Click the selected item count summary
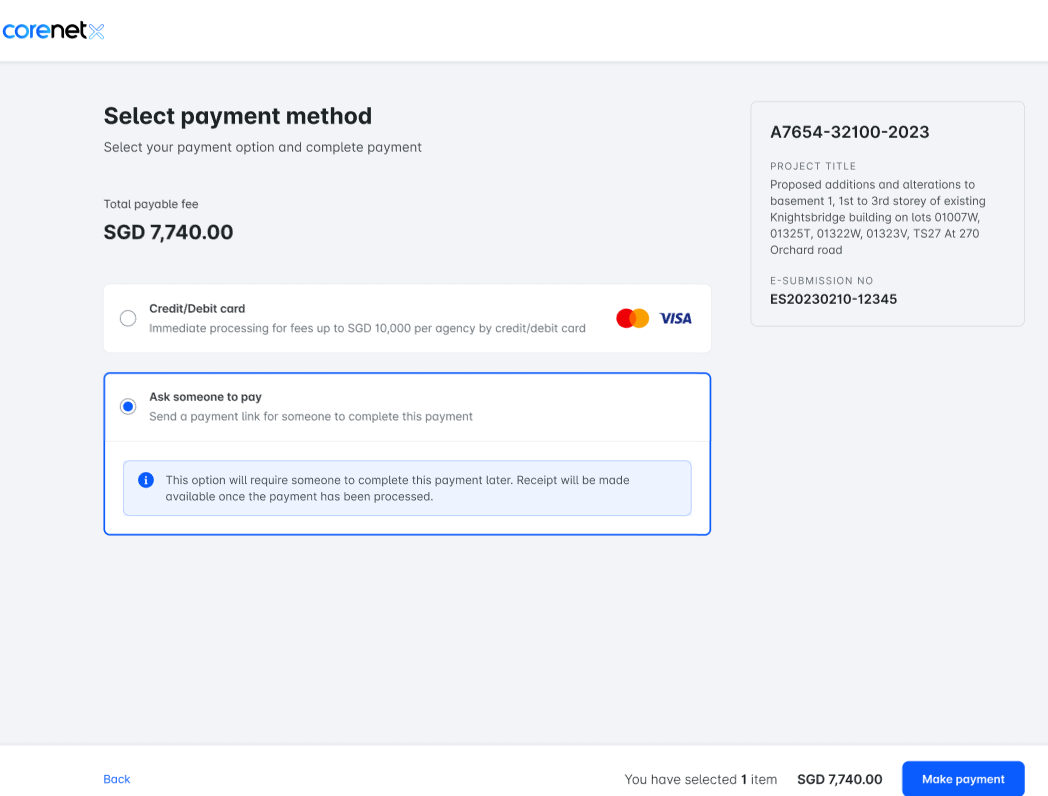 point(700,778)
